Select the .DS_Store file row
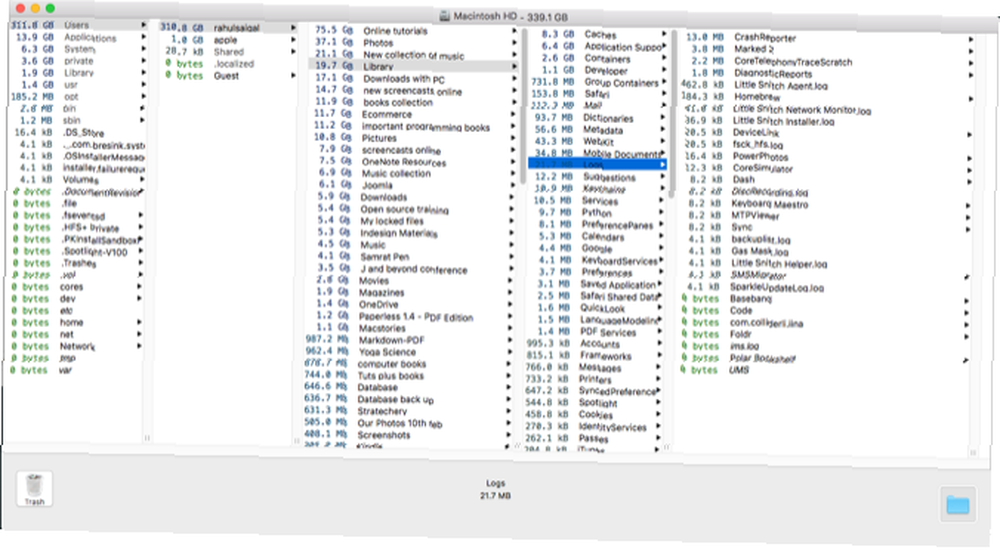The image size is (1000, 550). click(78, 133)
